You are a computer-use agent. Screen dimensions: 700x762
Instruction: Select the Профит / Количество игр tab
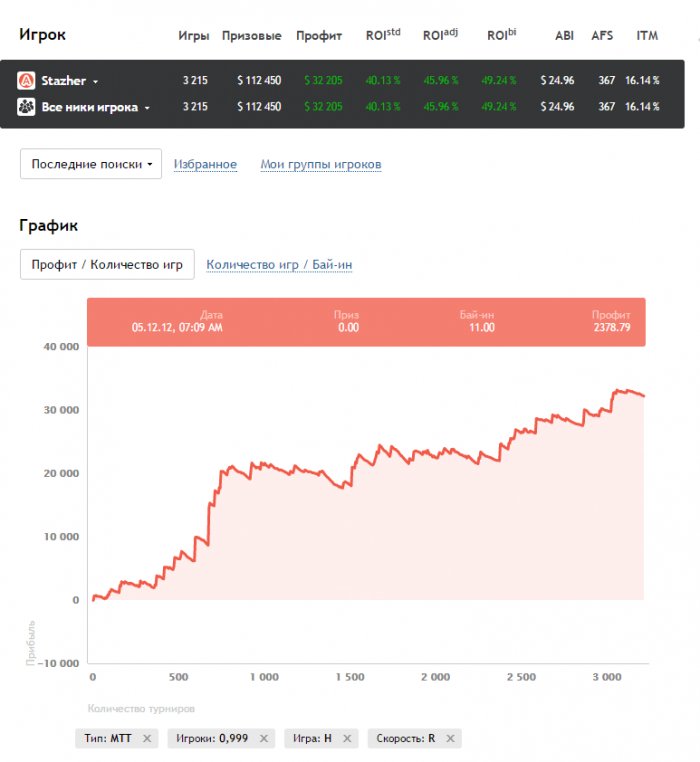(x=107, y=265)
